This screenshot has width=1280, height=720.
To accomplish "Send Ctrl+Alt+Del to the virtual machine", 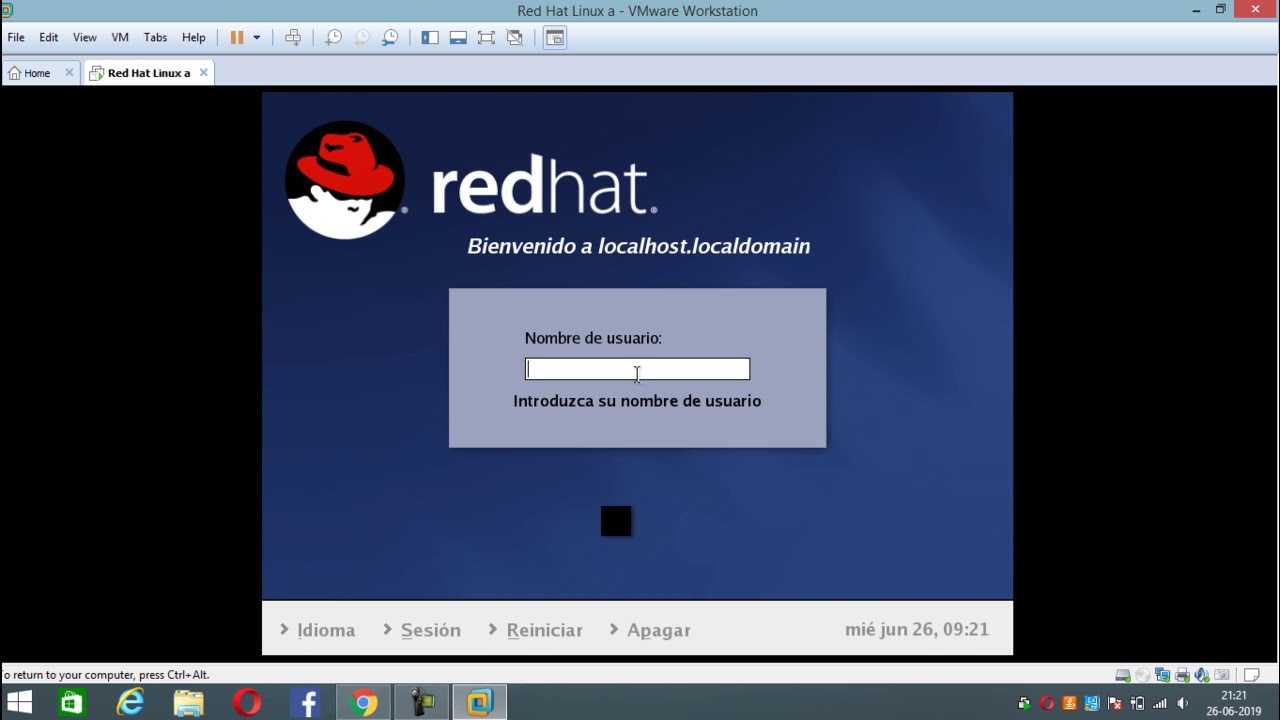I will 293,37.
